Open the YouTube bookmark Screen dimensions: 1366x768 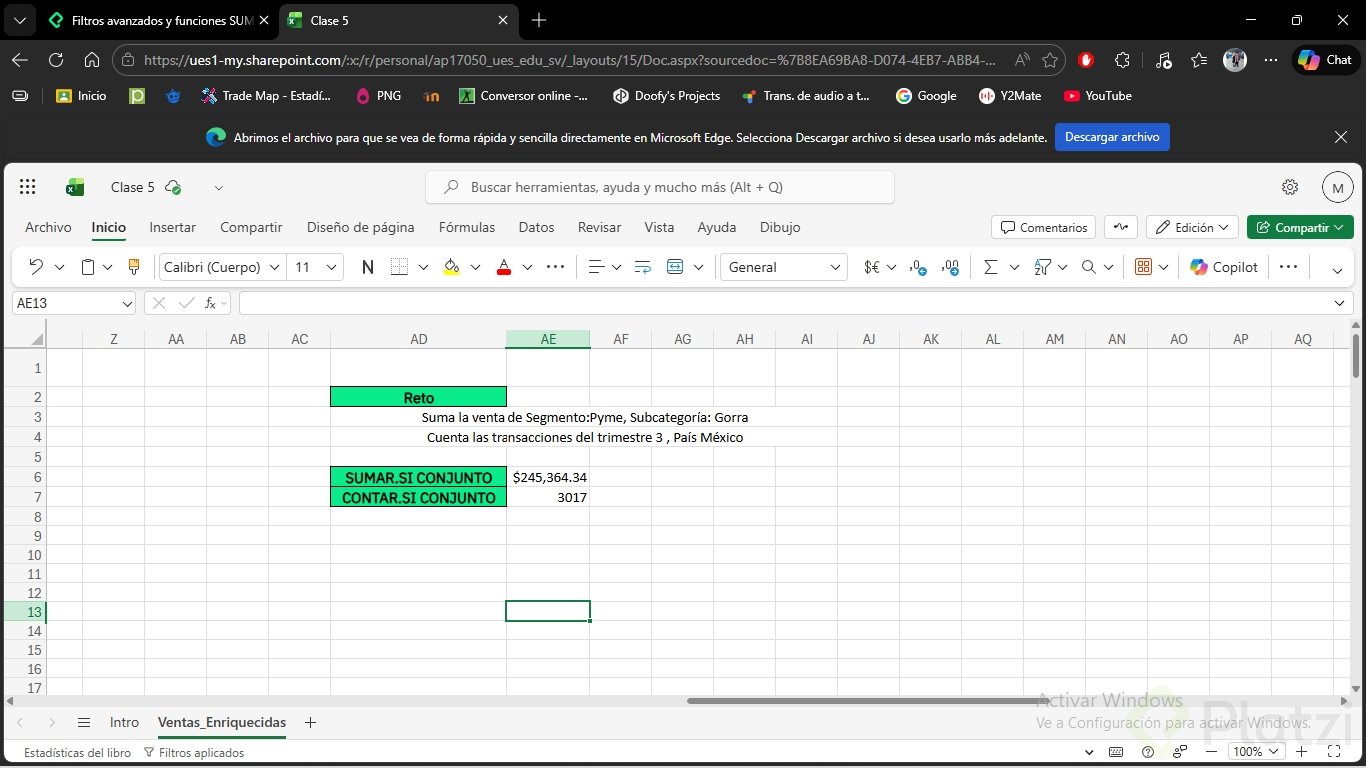(x=1098, y=96)
